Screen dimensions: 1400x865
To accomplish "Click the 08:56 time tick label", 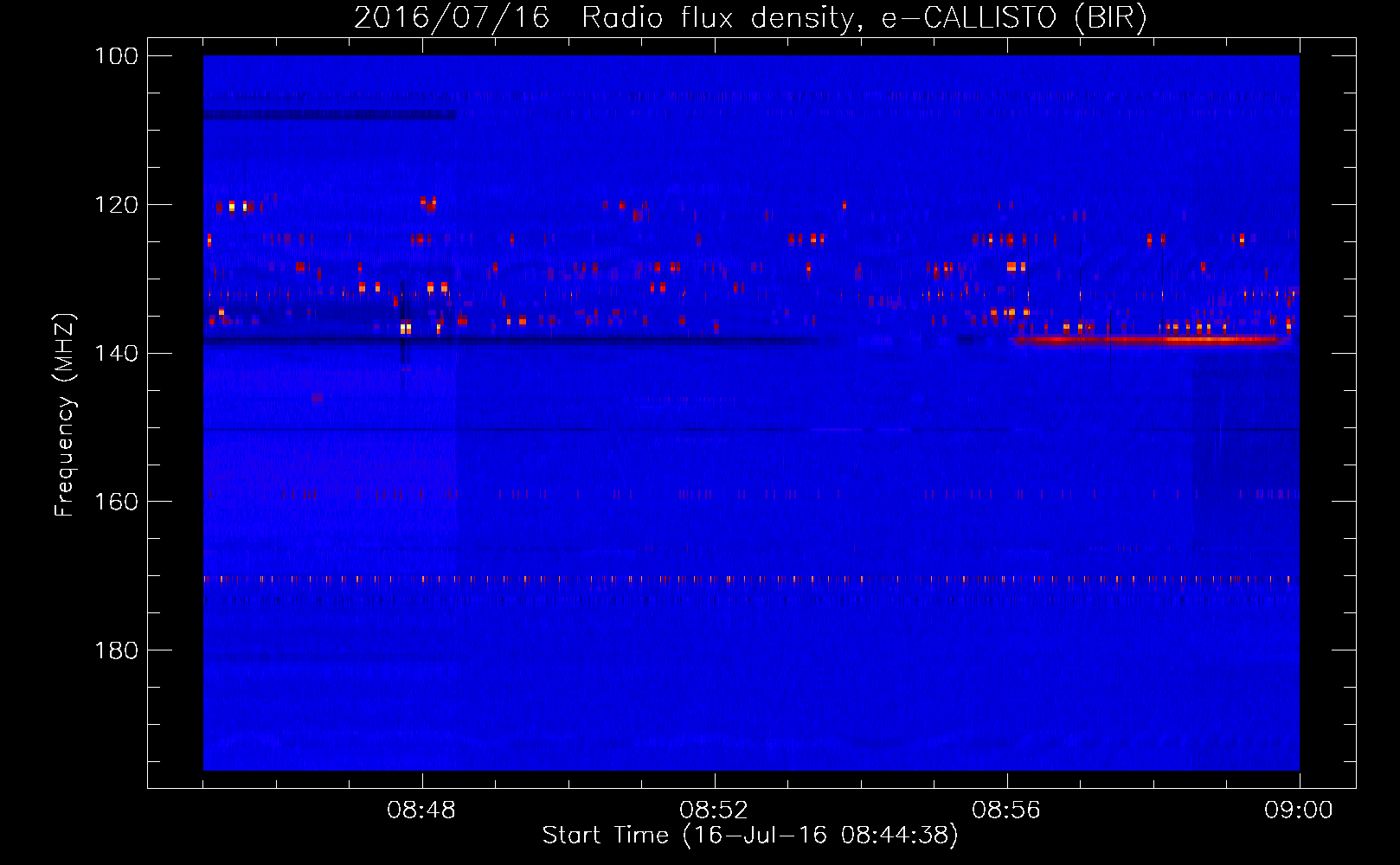I will 1006,811.
